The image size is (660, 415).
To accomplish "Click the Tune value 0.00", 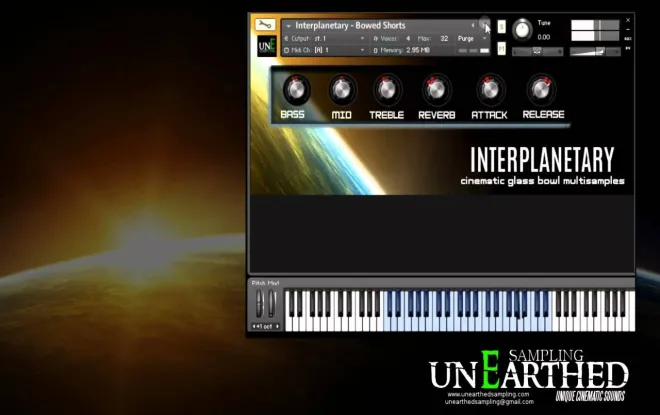I will [543, 37].
